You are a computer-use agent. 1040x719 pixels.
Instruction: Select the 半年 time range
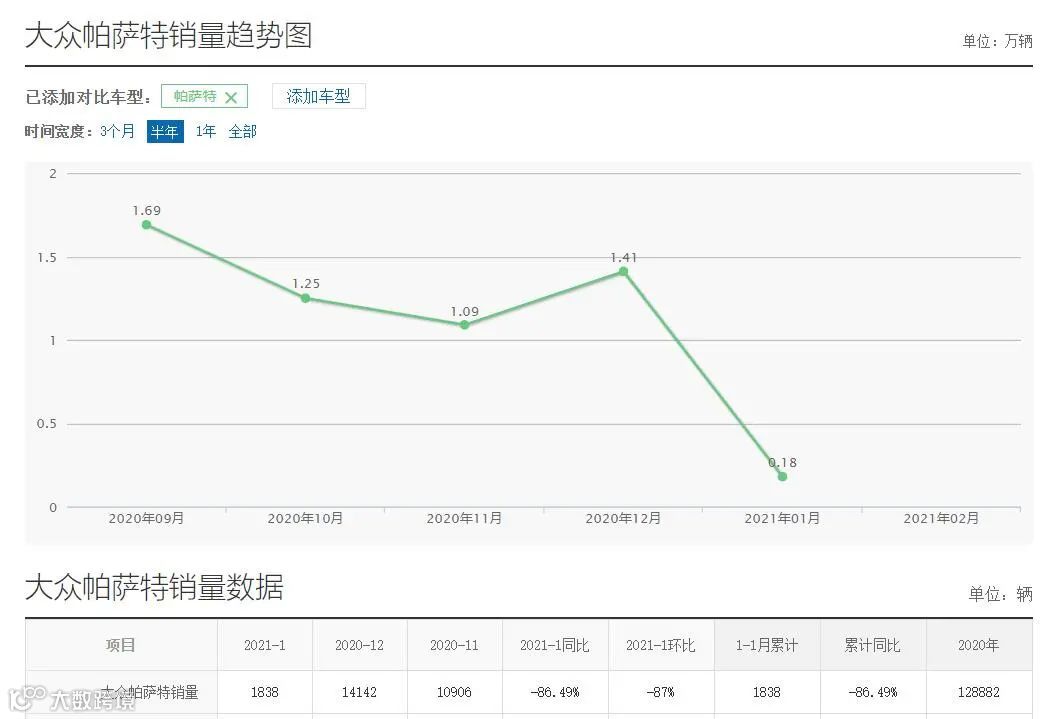point(164,131)
